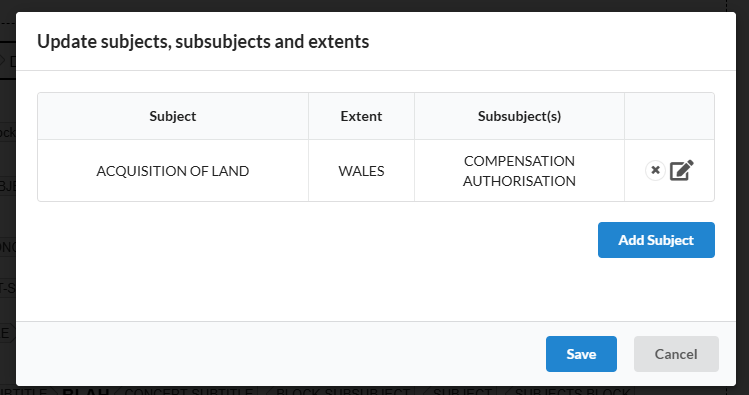The height and width of the screenshot is (395, 749).
Task: Select the Subsubject(s) column header
Action: click(x=519, y=116)
